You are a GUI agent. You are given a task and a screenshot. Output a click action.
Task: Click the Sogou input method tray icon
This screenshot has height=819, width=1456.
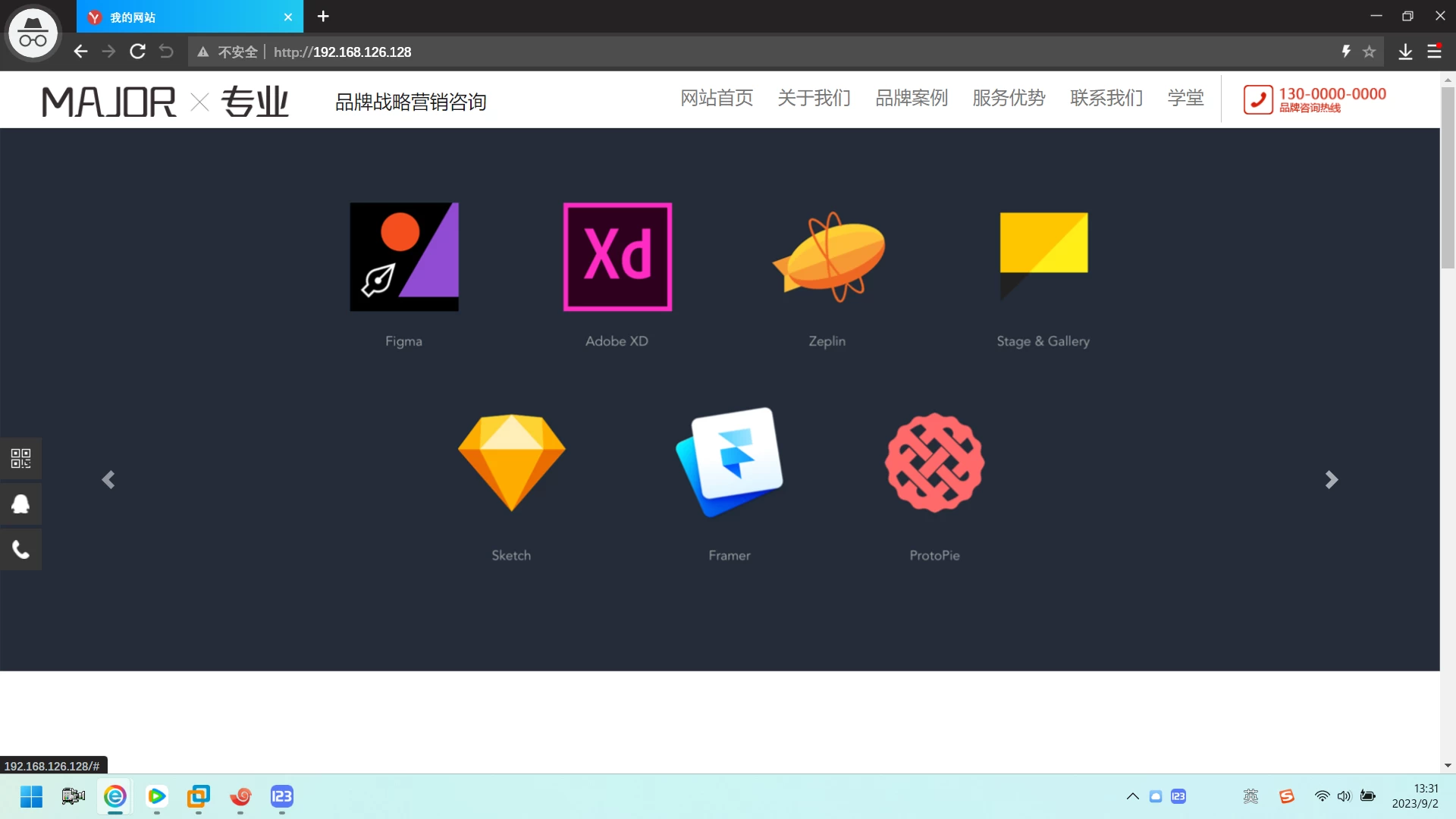(x=1286, y=796)
